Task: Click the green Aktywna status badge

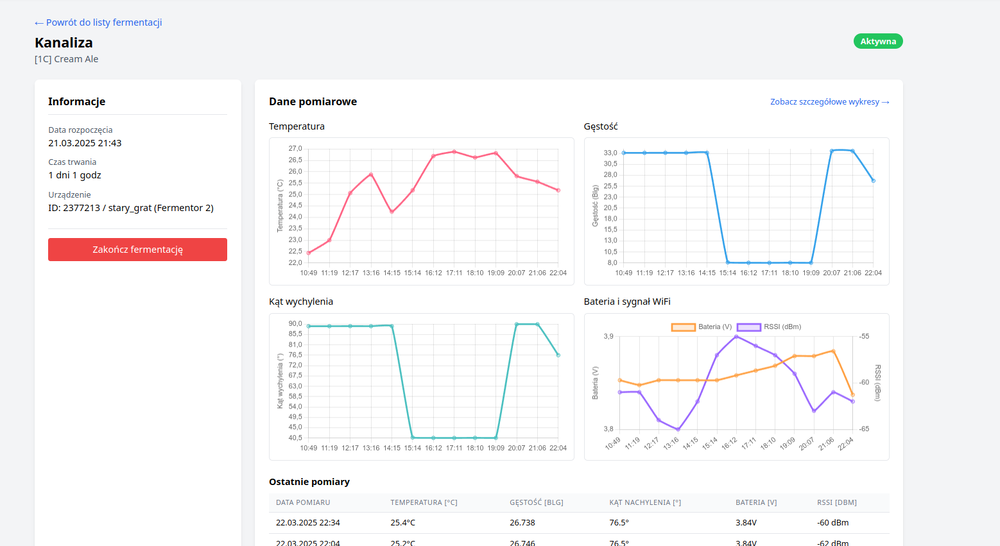Action: tap(878, 41)
